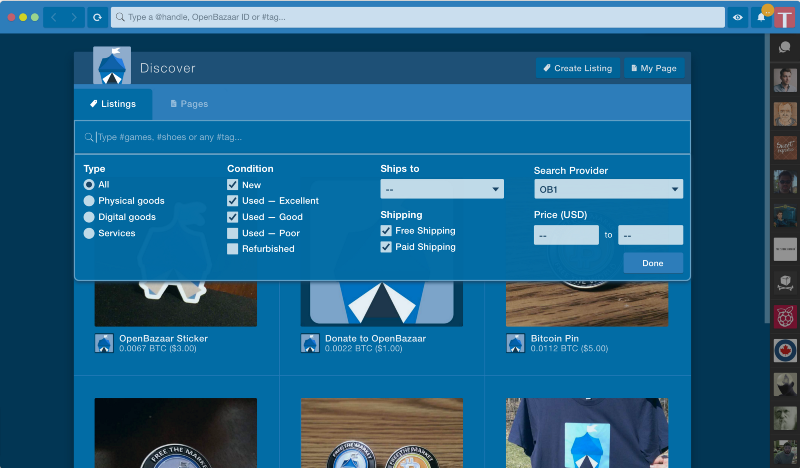
Task: Open the Bitcoin Pin listing title
Action: [555, 338]
